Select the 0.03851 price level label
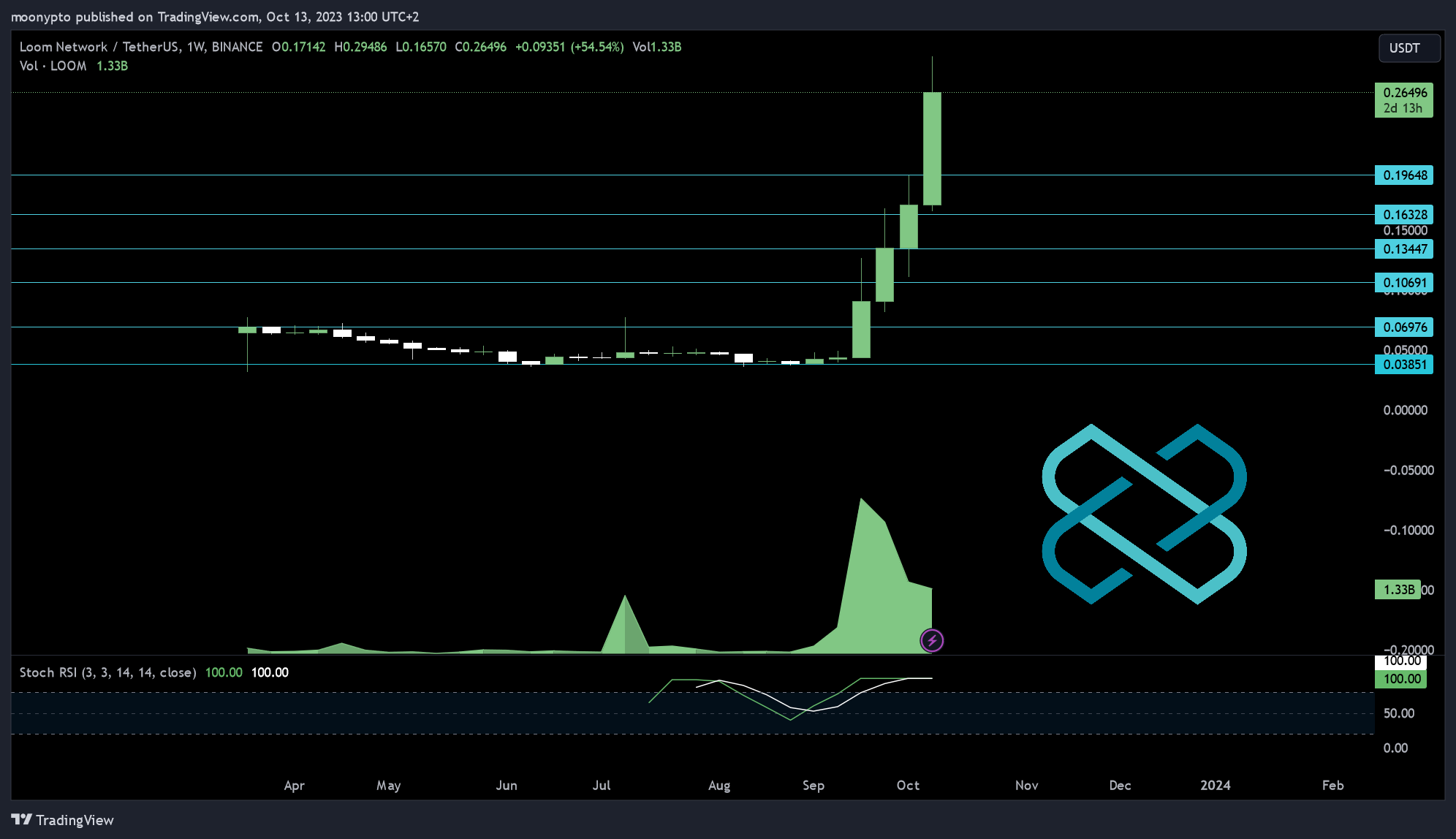Image resolution: width=1456 pixels, height=839 pixels. pyautogui.click(x=1404, y=365)
